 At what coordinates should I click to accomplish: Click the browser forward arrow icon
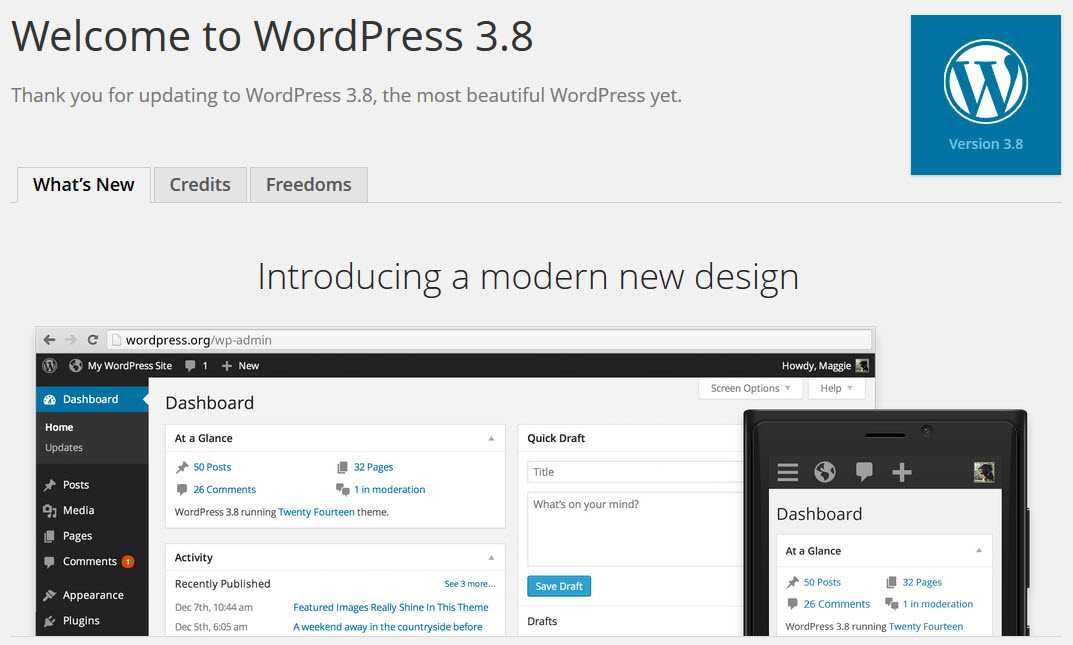point(71,339)
